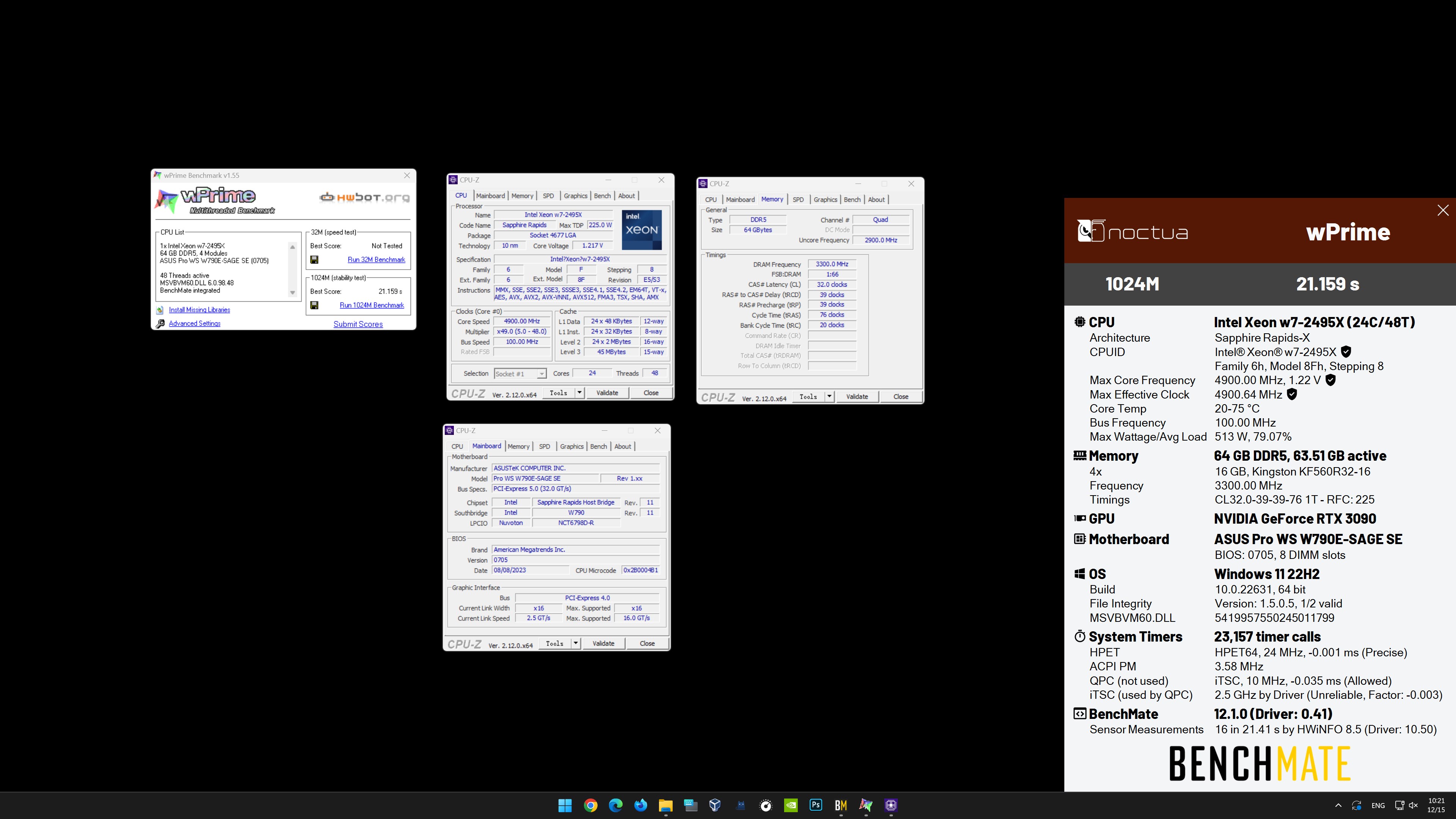Click Validate in CPU-Z processor window
The width and height of the screenshot is (1456, 819).
point(607,393)
